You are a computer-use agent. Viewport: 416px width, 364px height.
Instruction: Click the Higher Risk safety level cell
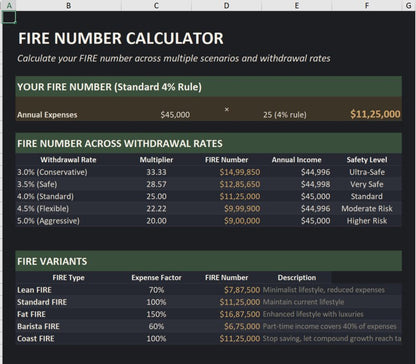pos(367,221)
